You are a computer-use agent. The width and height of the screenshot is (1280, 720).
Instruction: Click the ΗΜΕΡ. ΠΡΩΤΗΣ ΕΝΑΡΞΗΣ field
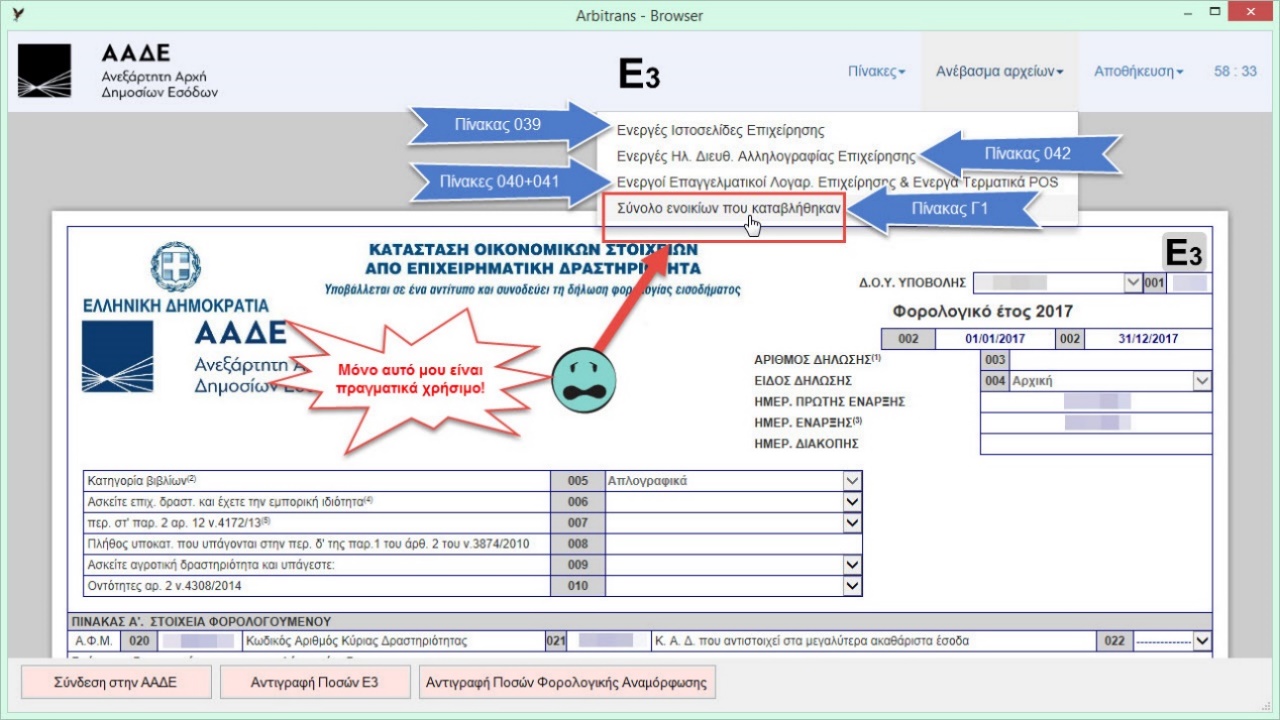click(x=1096, y=402)
